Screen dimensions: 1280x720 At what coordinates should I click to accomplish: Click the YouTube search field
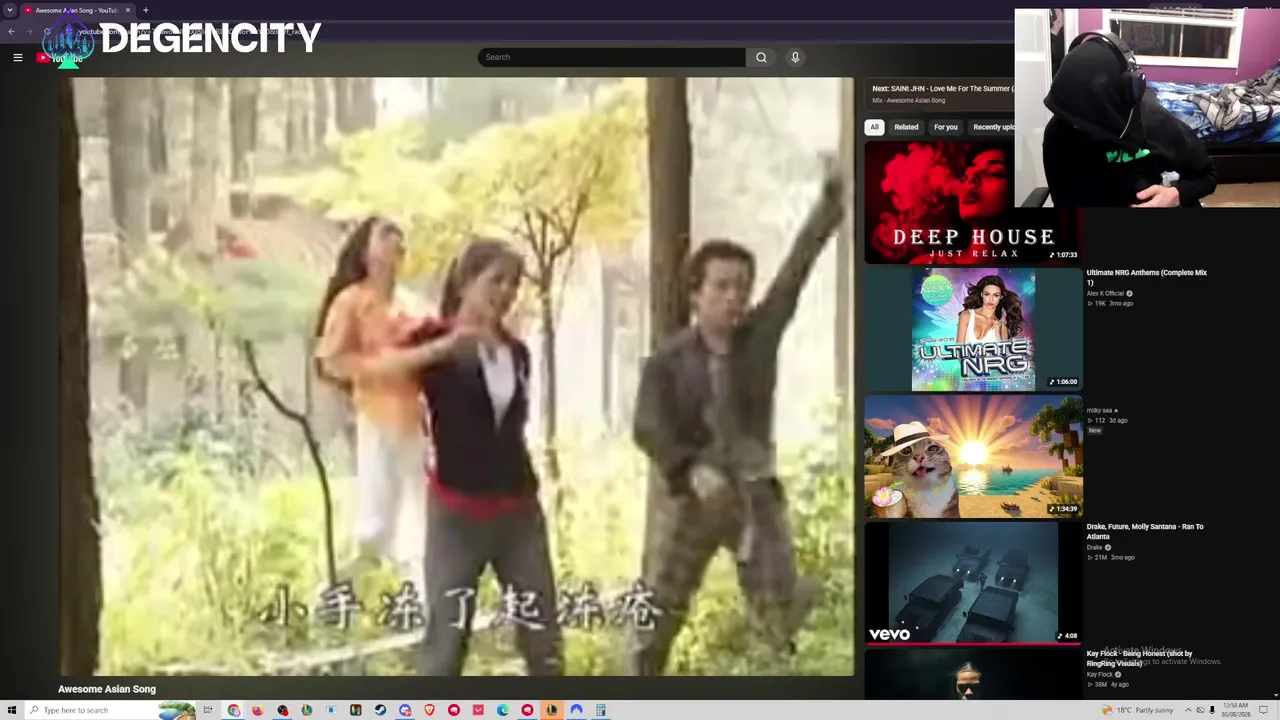point(612,57)
